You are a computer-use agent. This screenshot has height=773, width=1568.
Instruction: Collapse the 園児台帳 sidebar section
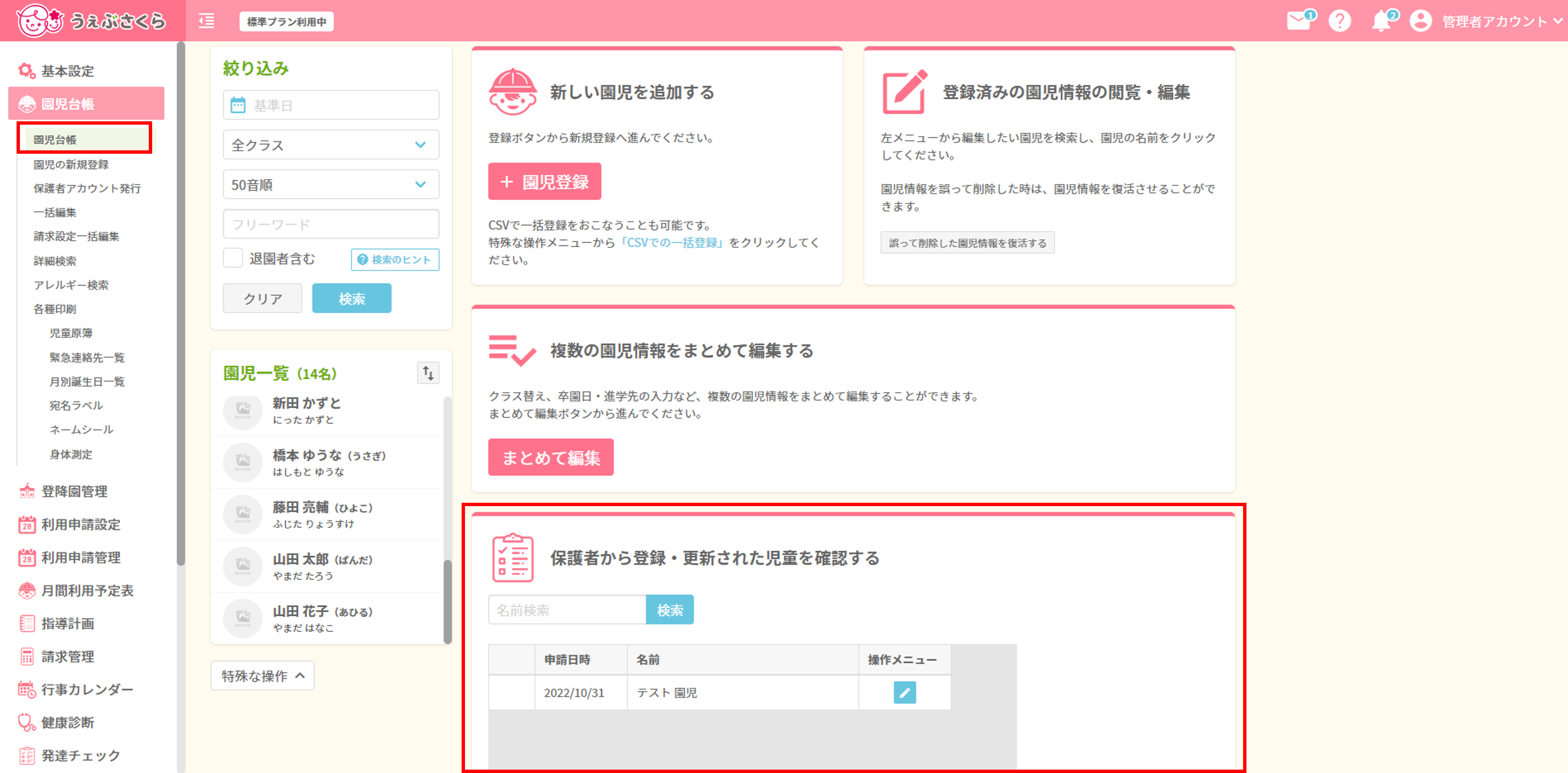tap(87, 104)
